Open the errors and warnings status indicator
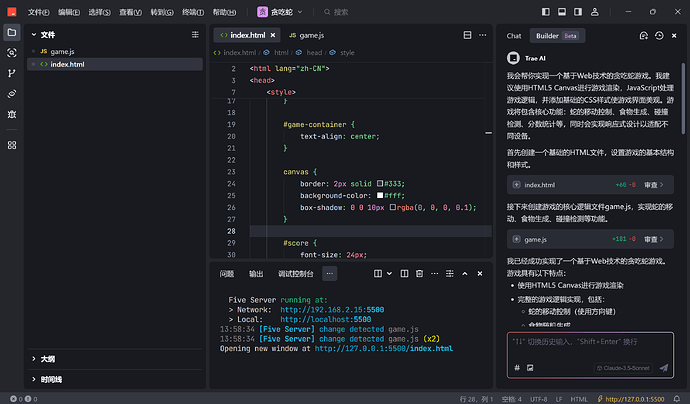 pos(24,399)
